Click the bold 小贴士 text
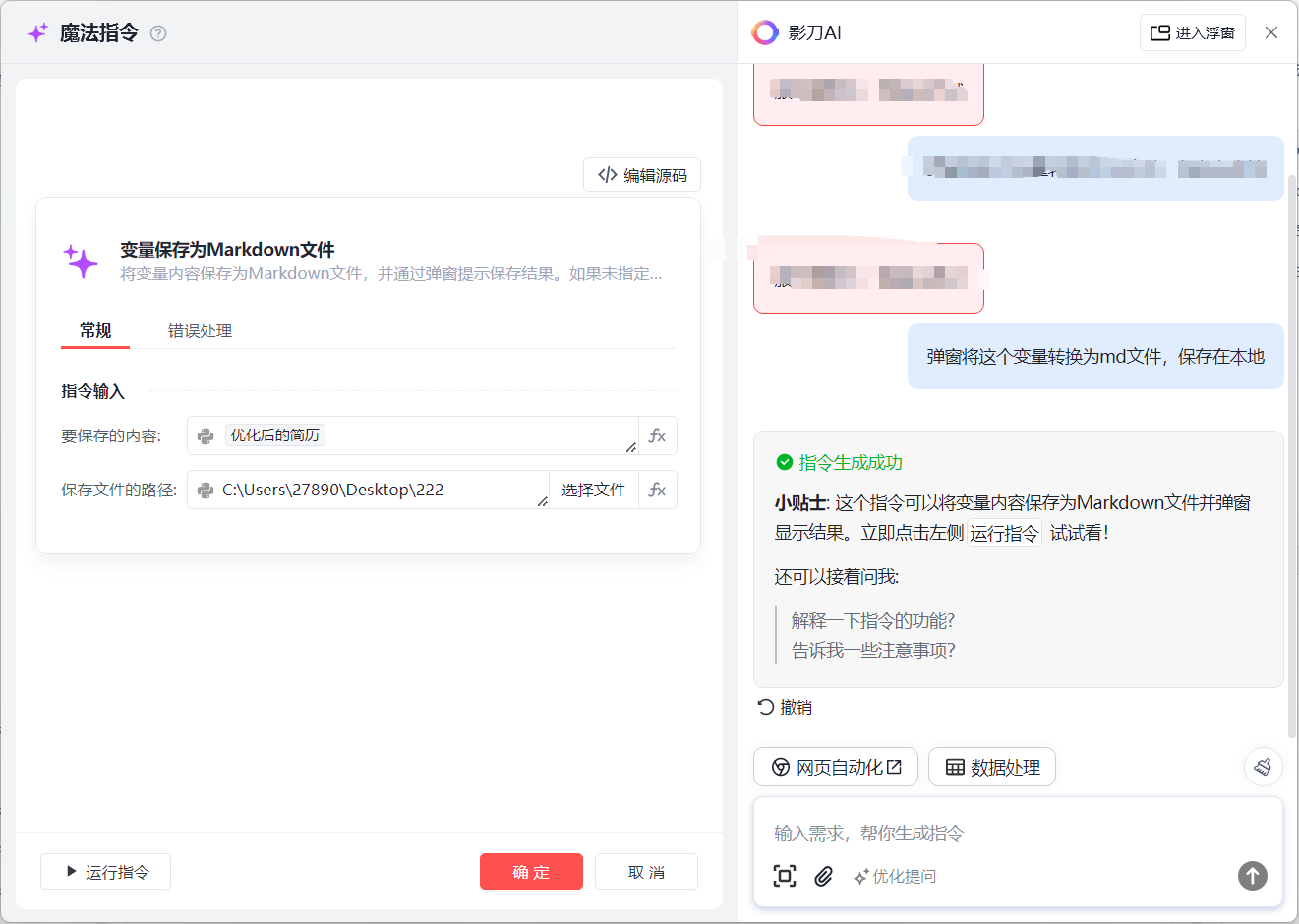This screenshot has width=1299, height=924. click(799, 503)
